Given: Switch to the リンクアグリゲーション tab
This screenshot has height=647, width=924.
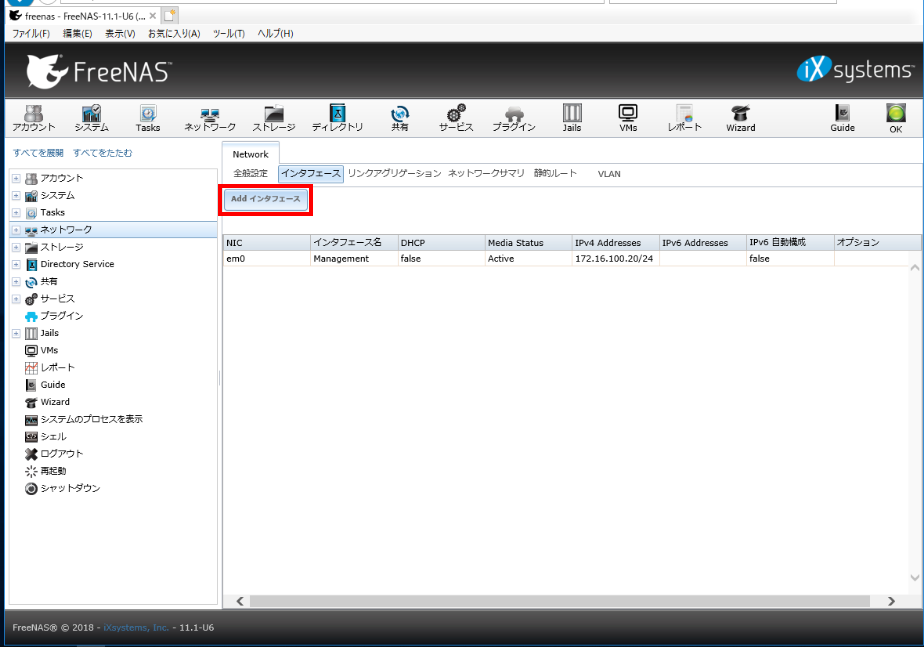Looking at the screenshot, I should (x=394, y=173).
